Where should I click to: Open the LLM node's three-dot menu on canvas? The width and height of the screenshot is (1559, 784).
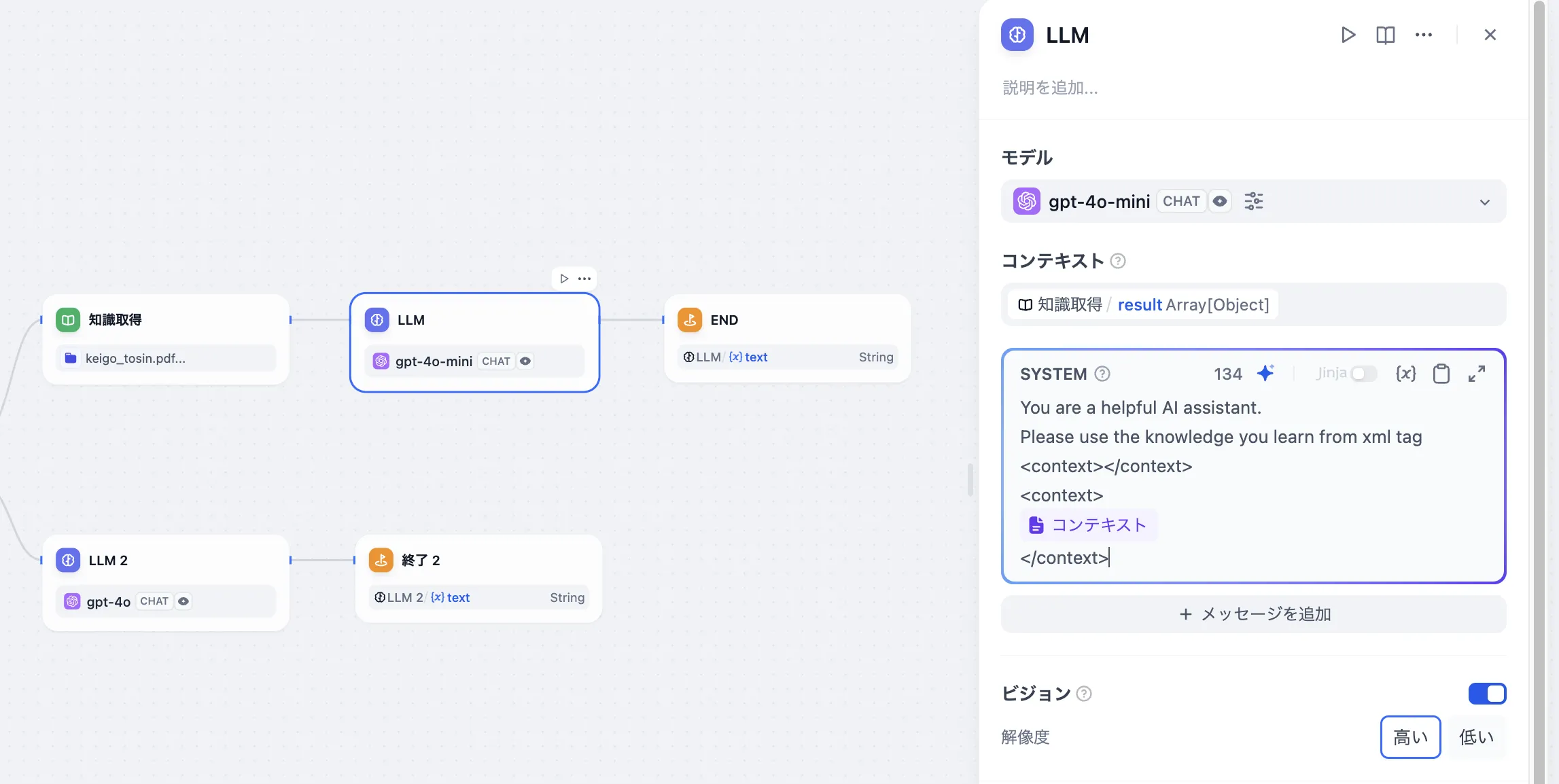(584, 279)
